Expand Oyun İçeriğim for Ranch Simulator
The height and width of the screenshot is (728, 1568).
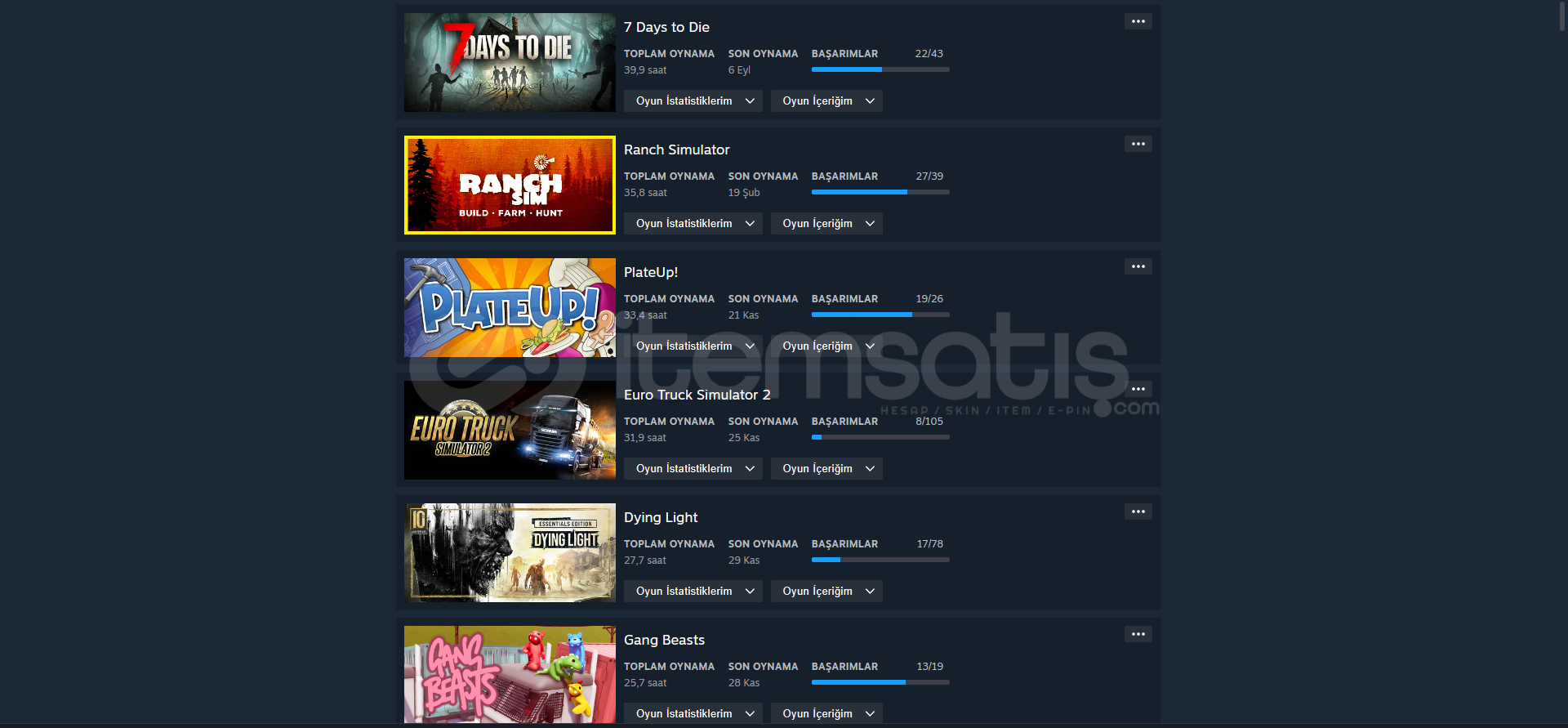826,224
